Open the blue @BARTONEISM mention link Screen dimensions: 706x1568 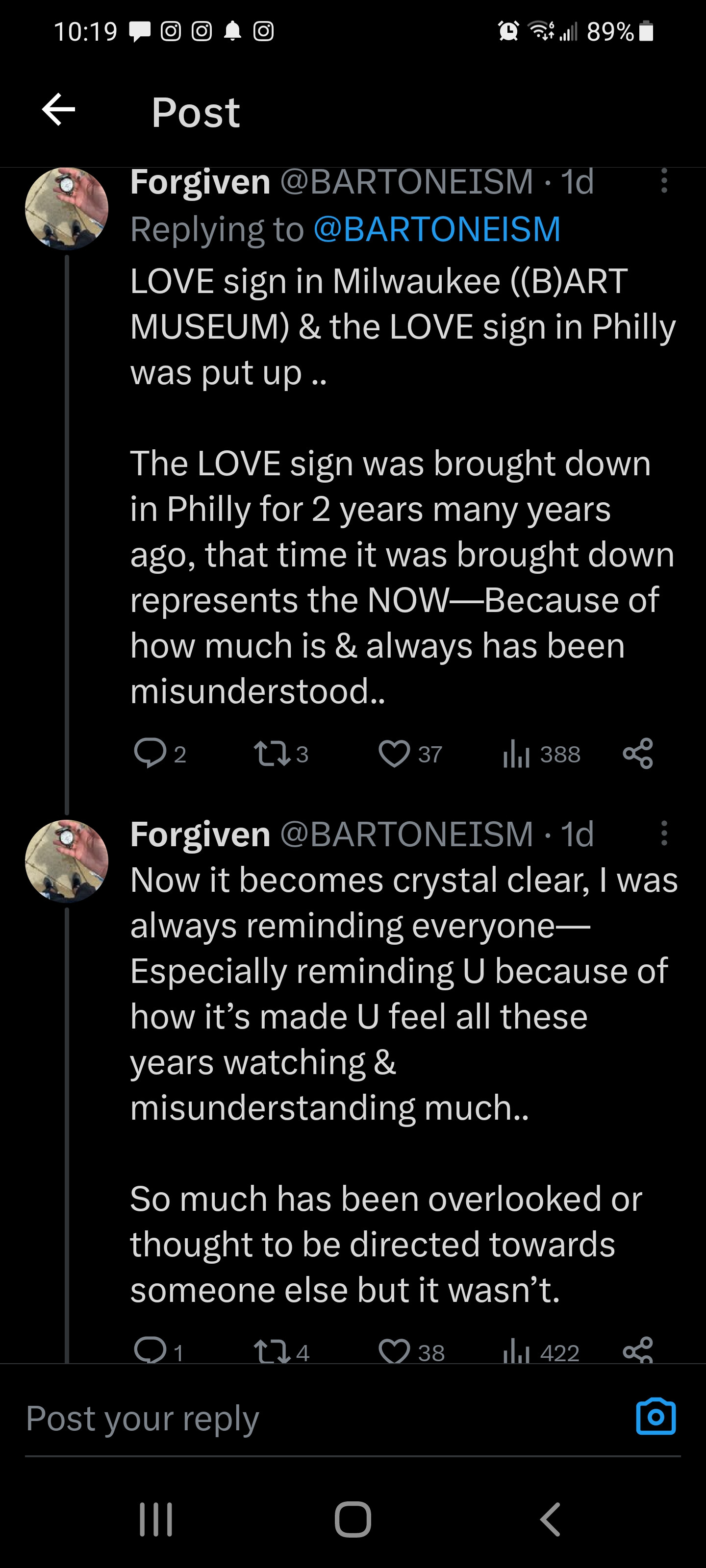tap(436, 229)
